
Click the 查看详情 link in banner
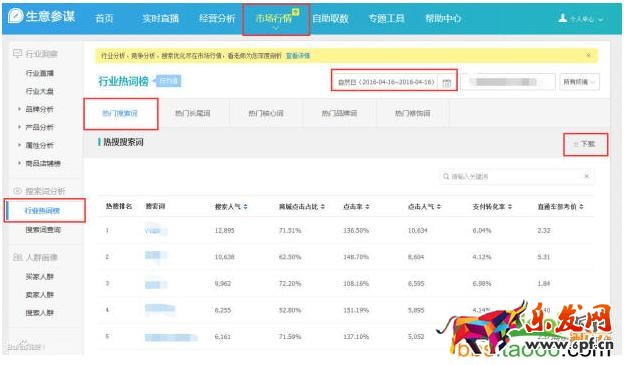298,56
